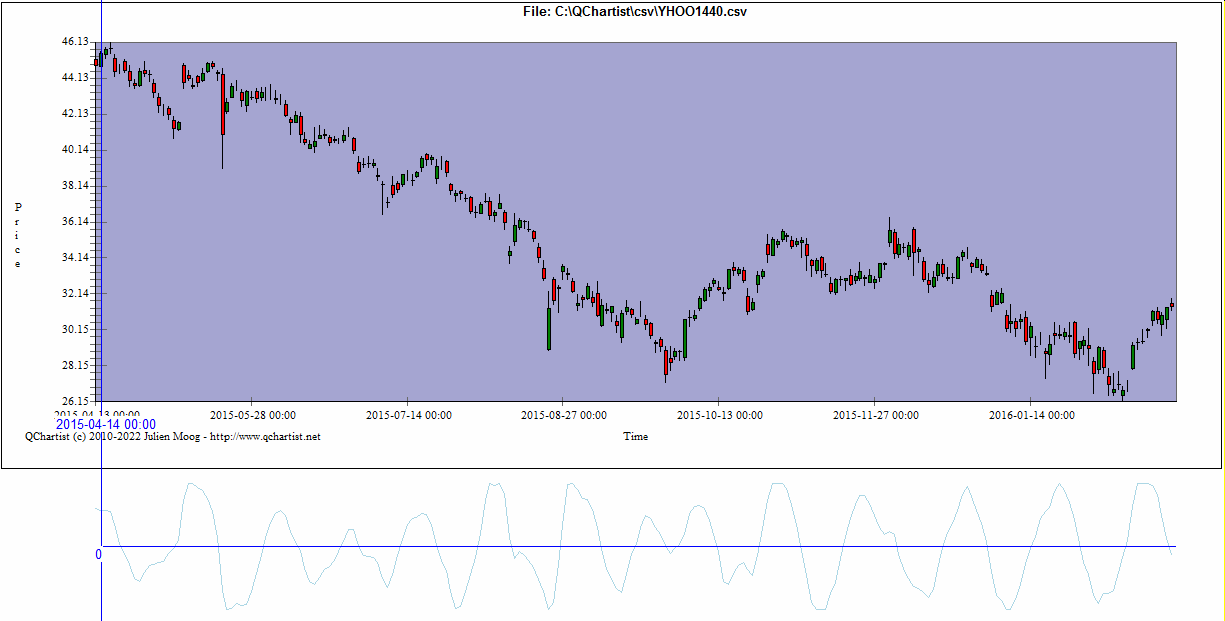The height and width of the screenshot is (621, 1225).
Task: Select the 26.15 bottom price axis label
Action: (75, 401)
